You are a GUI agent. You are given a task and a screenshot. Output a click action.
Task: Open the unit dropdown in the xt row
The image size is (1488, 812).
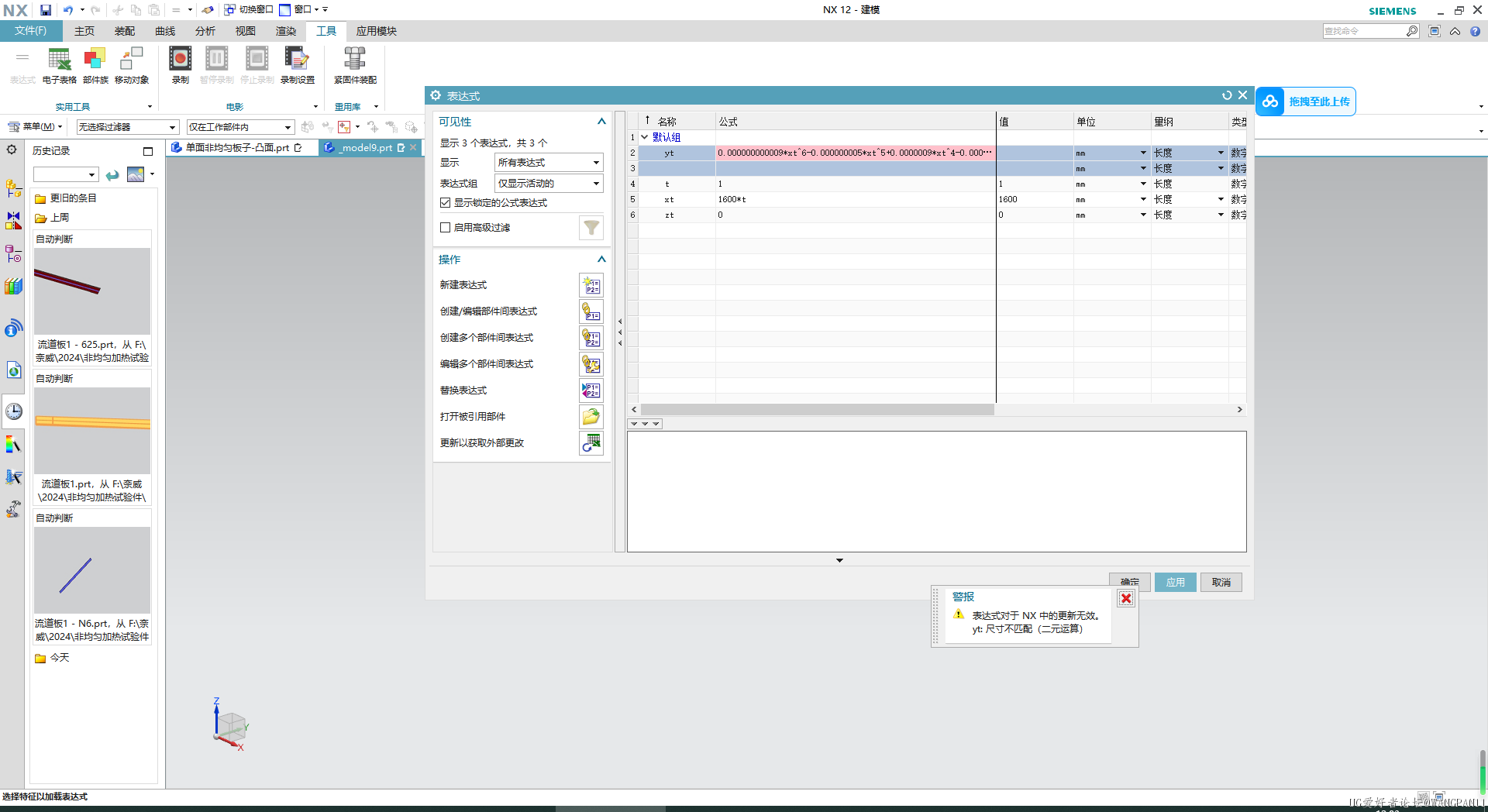coord(1143,199)
